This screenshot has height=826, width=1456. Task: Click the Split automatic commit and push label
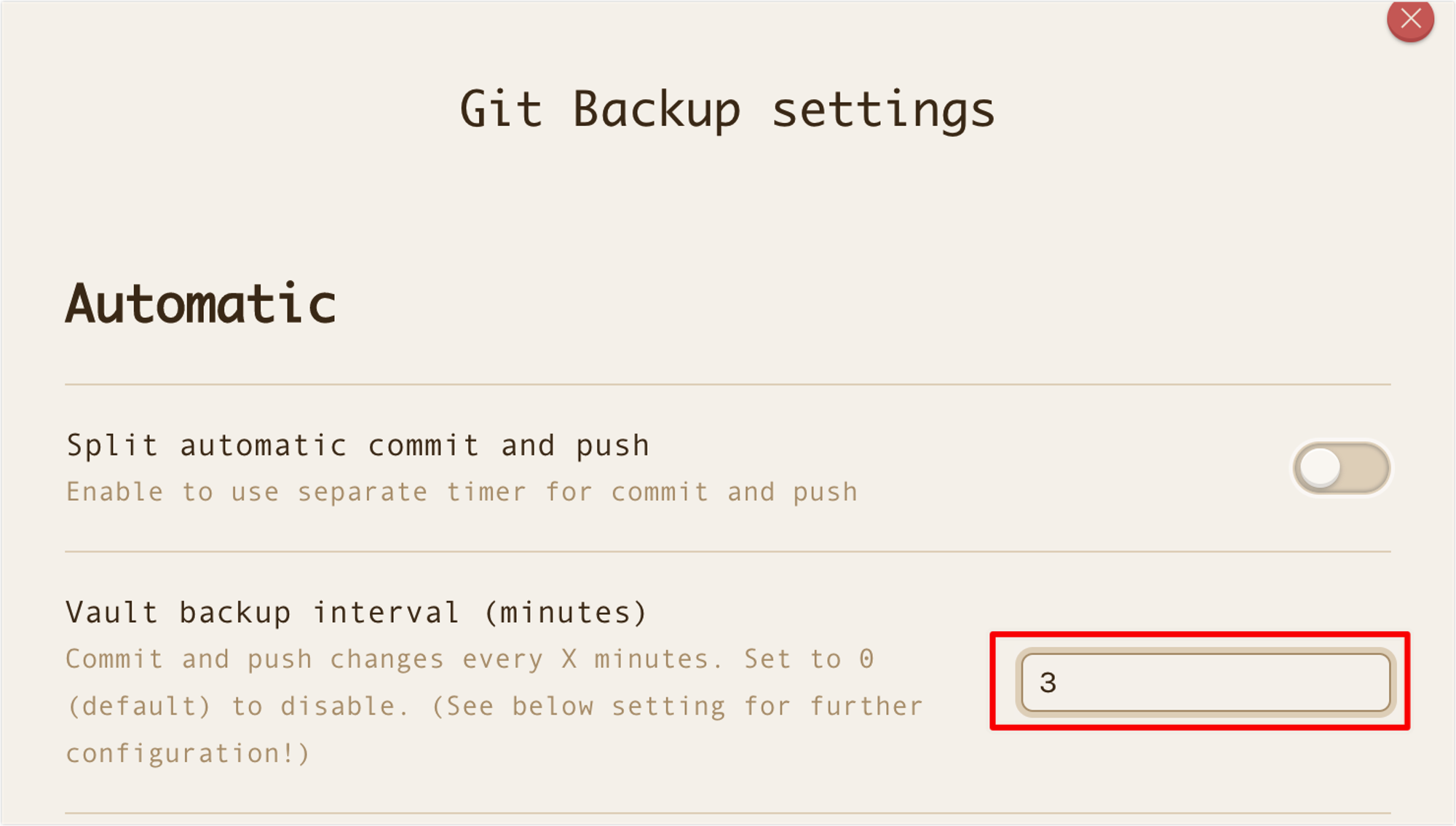click(357, 445)
